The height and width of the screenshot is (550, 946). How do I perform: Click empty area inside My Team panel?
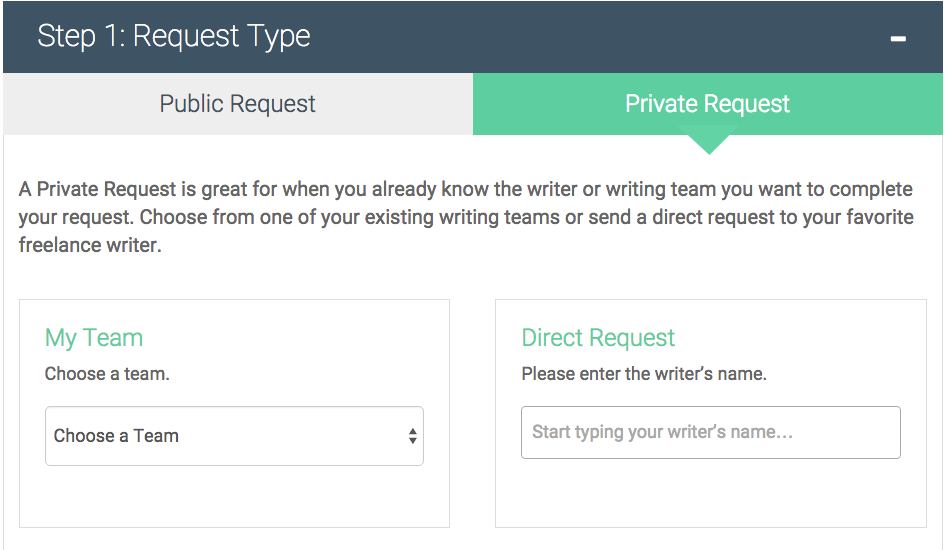coord(234,497)
